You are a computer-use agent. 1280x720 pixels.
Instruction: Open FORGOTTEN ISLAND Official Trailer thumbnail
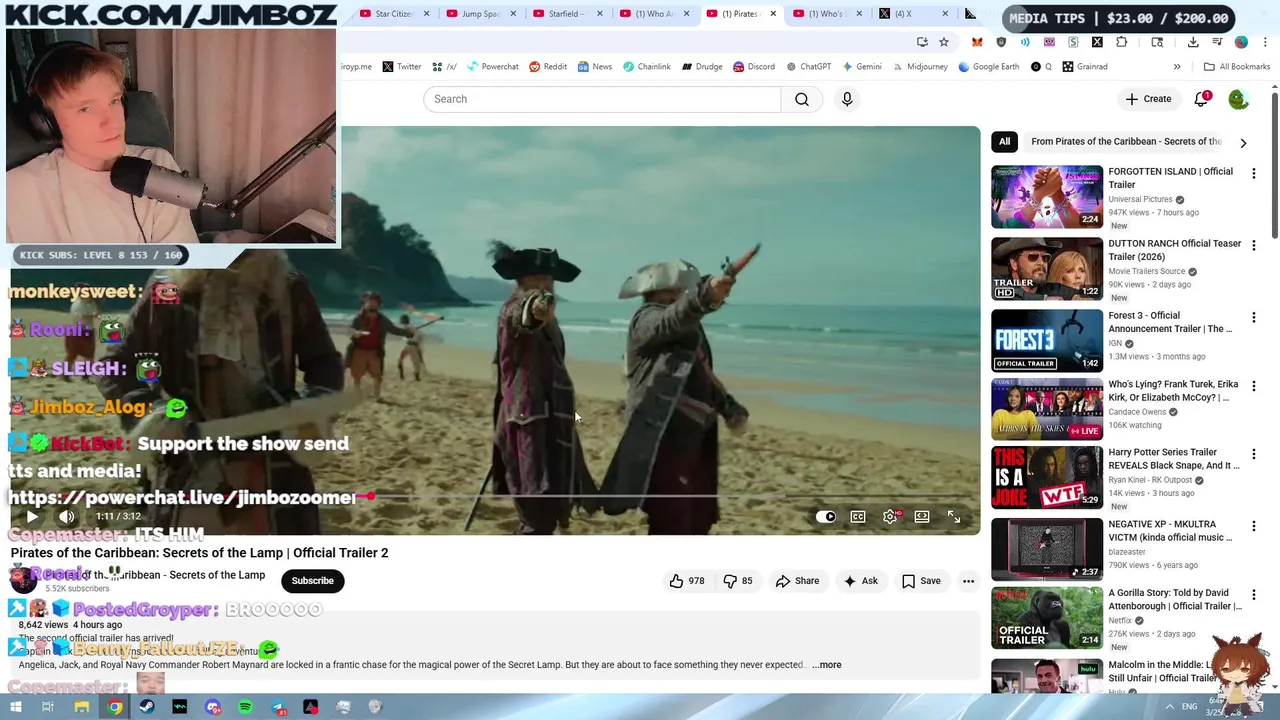pos(1047,197)
